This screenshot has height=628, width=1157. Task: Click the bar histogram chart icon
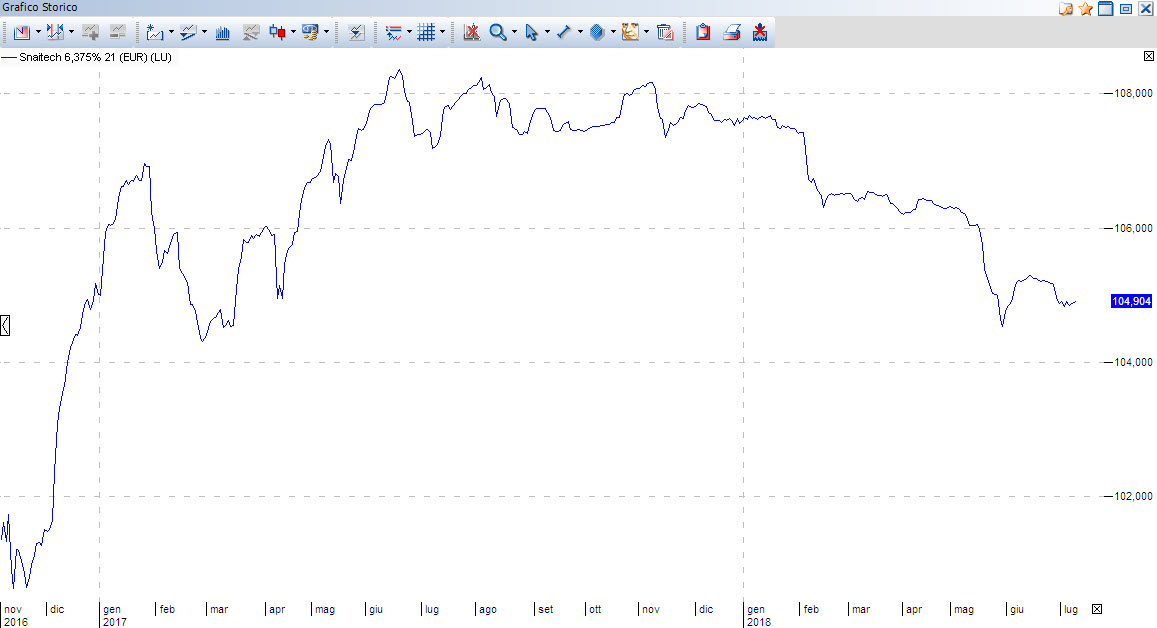222,32
